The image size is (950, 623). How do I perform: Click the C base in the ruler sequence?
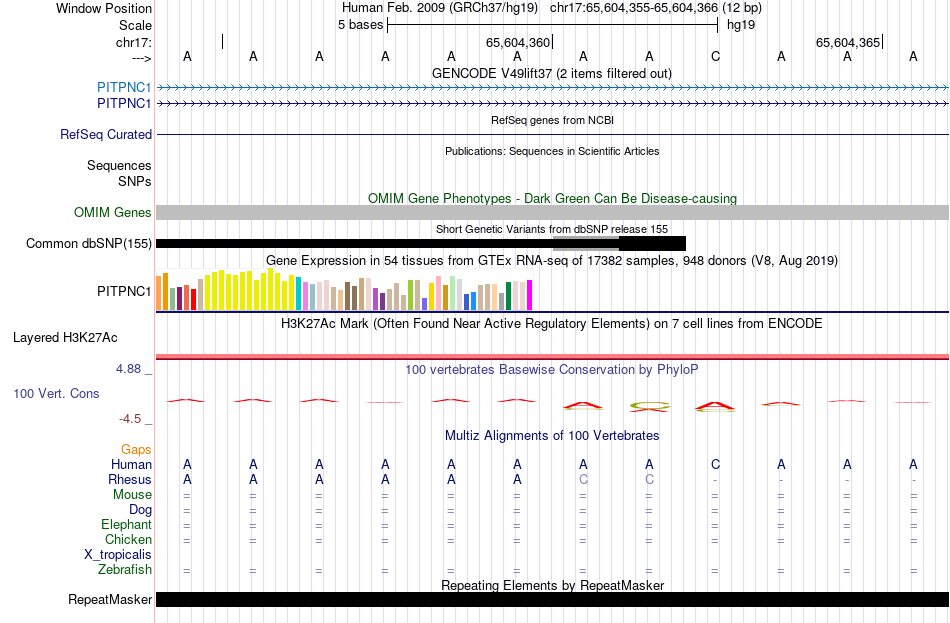[x=716, y=57]
